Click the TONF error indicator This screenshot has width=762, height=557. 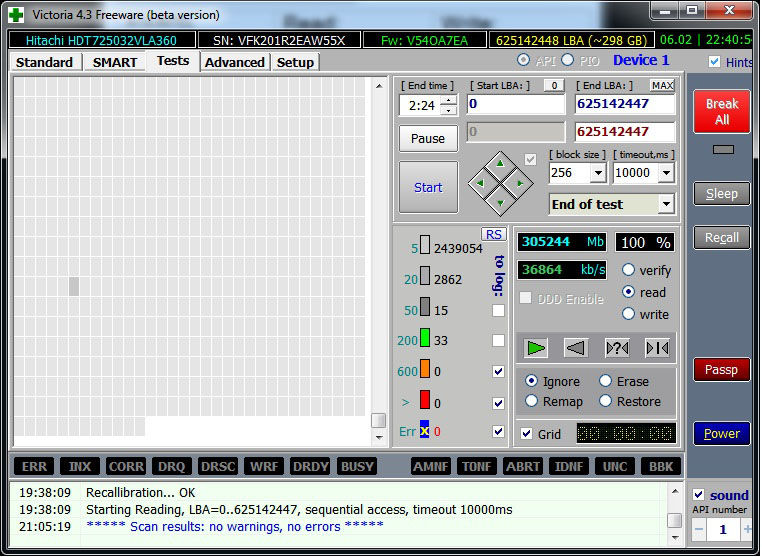pyautogui.click(x=477, y=467)
